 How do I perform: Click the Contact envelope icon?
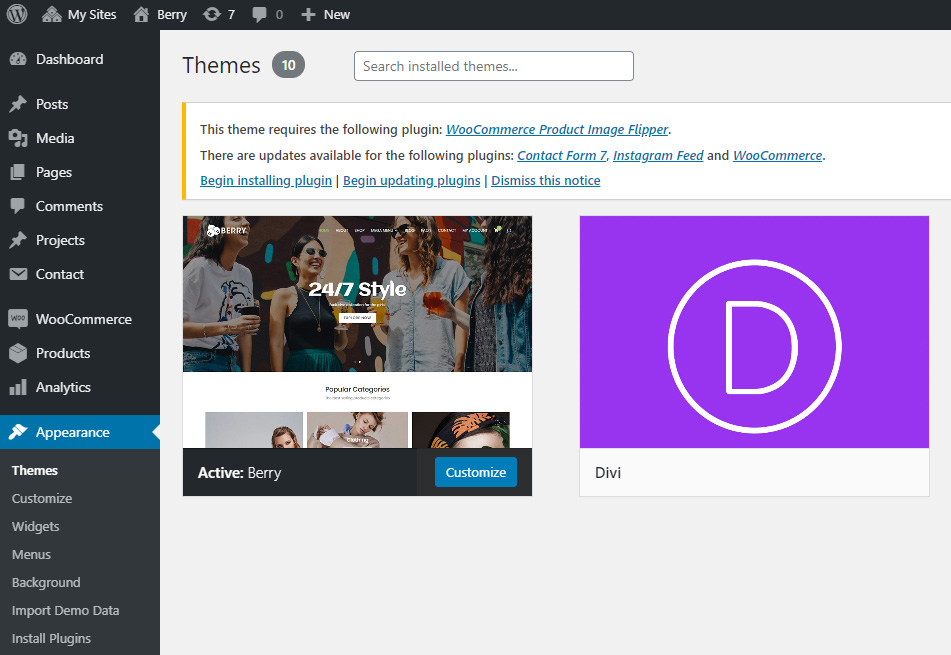point(18,274)
